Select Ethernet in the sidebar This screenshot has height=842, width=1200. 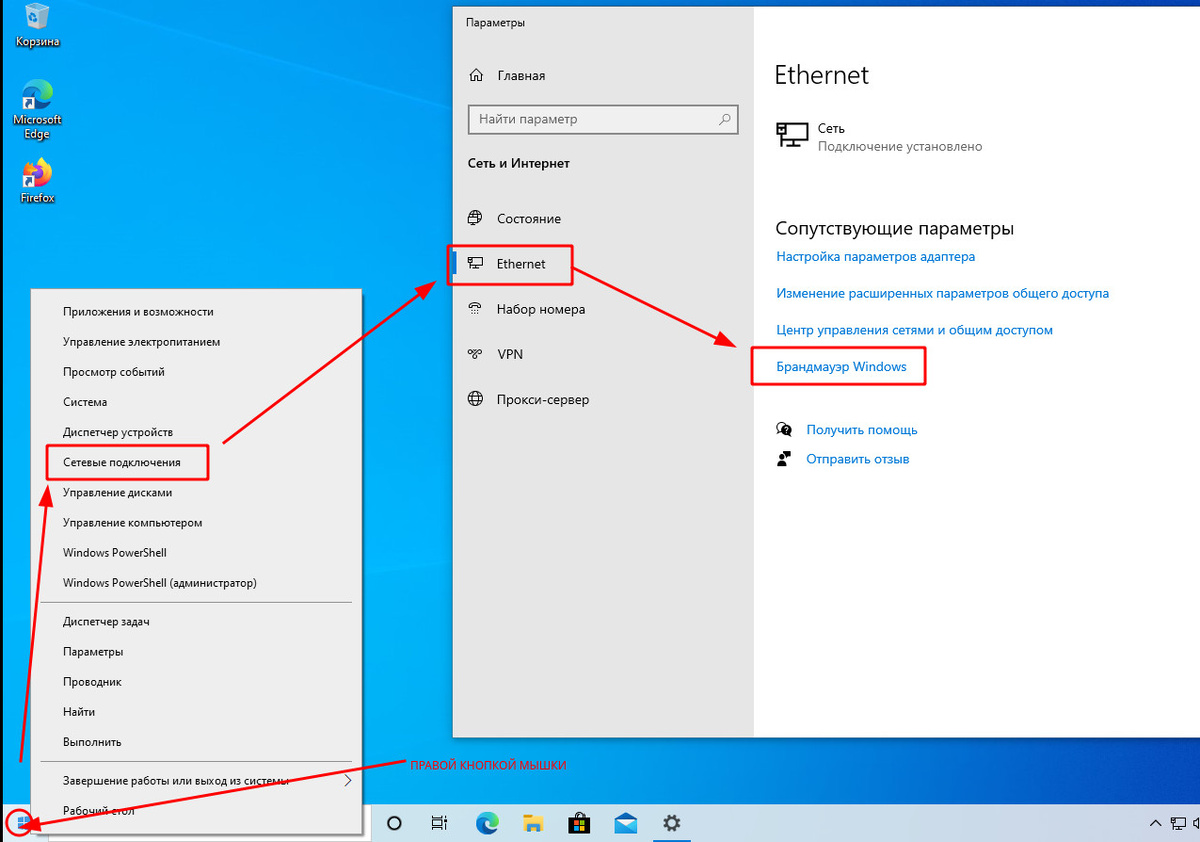[521, 264]
